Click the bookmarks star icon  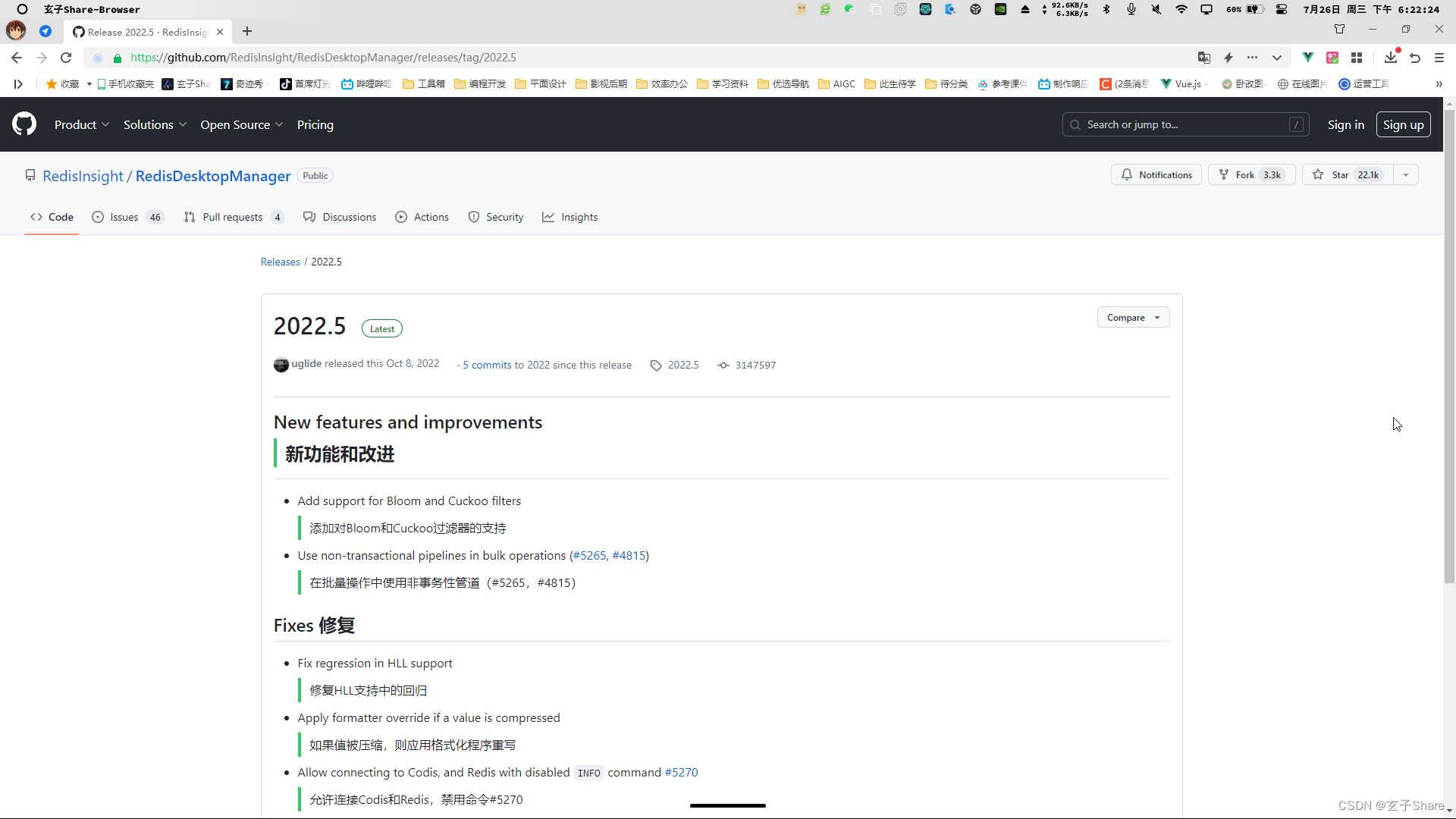pos(52,84)
